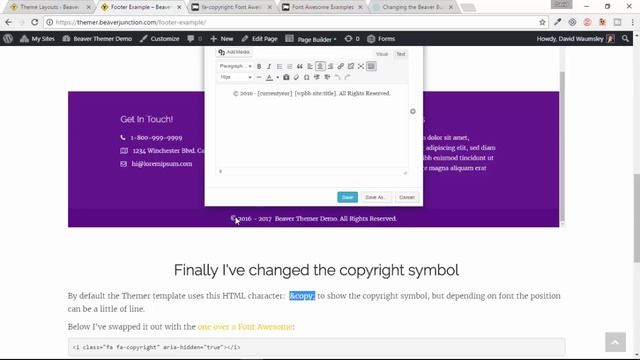Click the Save As button
The image size is (640, 360).
pyautogui.click(x=376, y=197)
